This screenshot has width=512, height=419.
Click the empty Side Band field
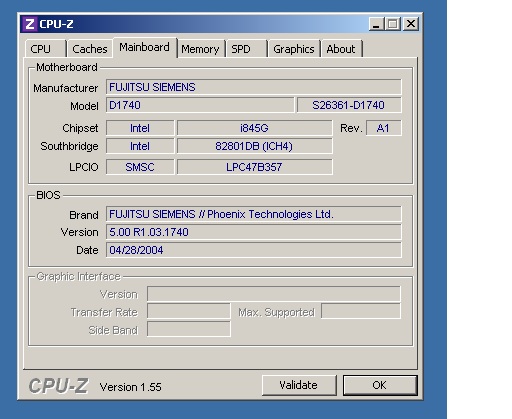click(x=189, y=329)
